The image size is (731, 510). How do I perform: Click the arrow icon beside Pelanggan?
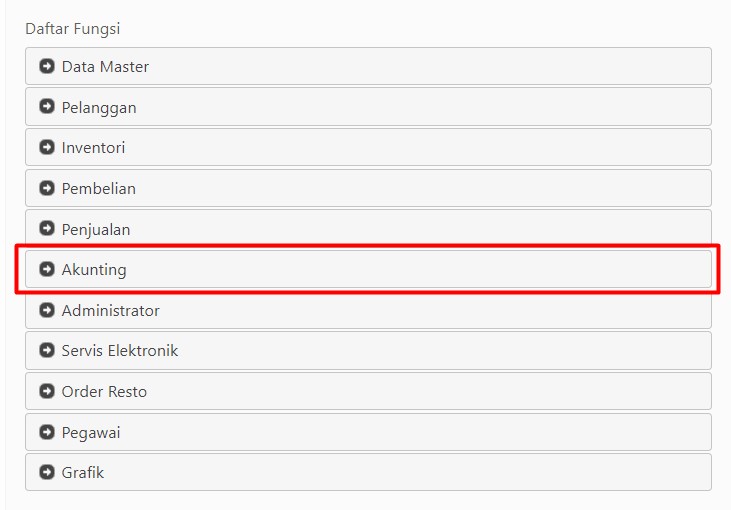pos(47,107)
